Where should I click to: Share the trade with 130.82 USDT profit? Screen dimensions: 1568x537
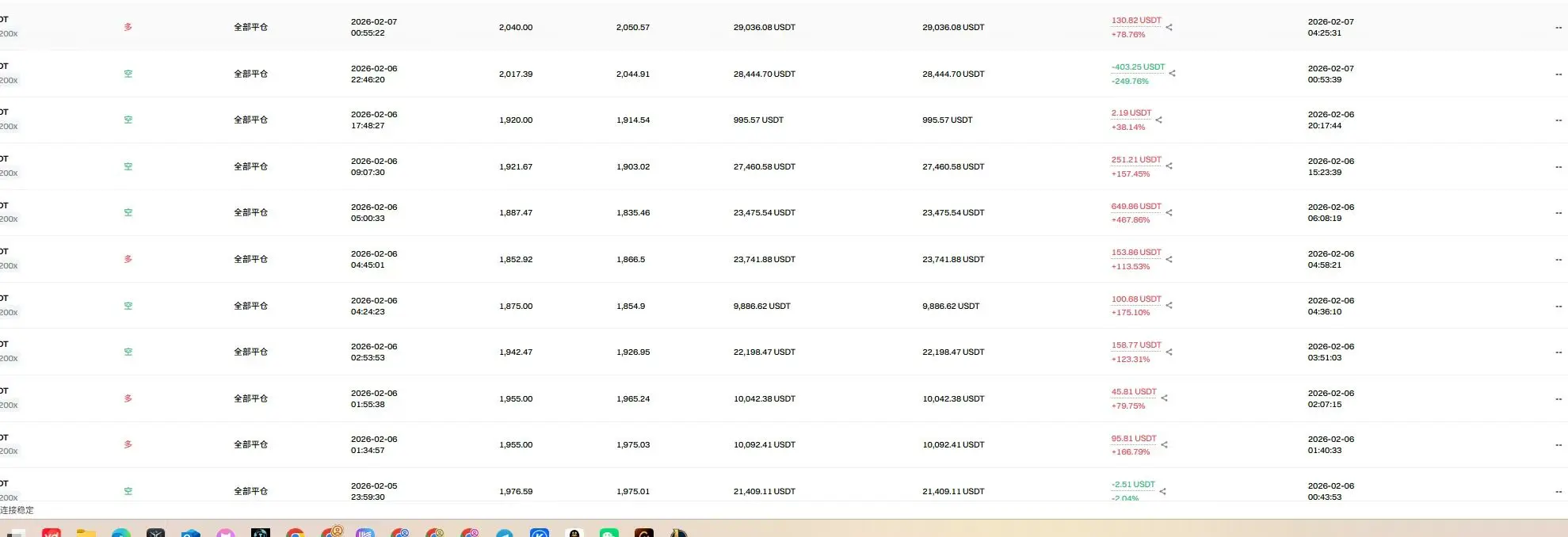(x=1169, y=28)
